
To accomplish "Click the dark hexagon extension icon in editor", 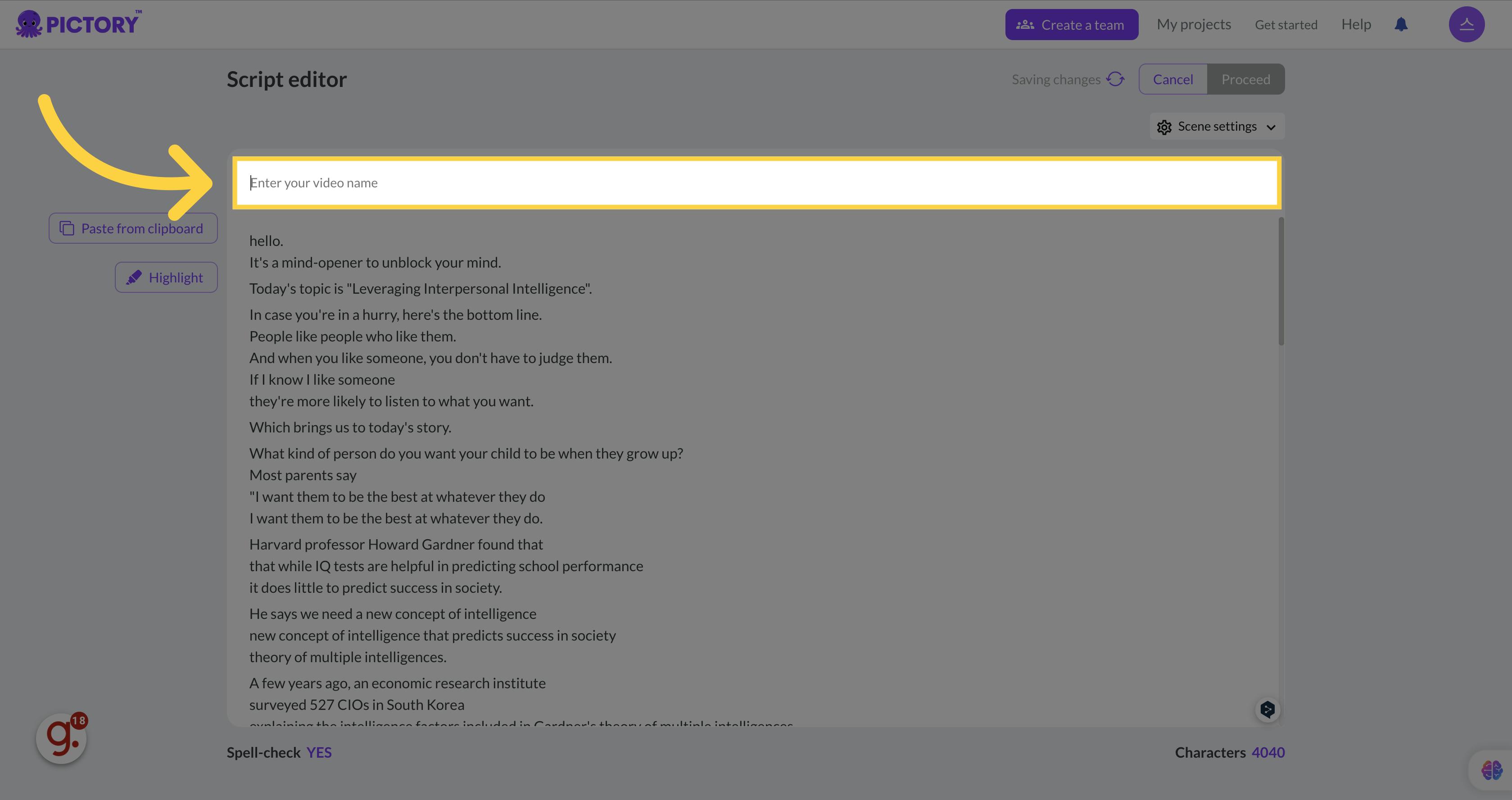I will pyautogui.click(x=1267, y=709).
